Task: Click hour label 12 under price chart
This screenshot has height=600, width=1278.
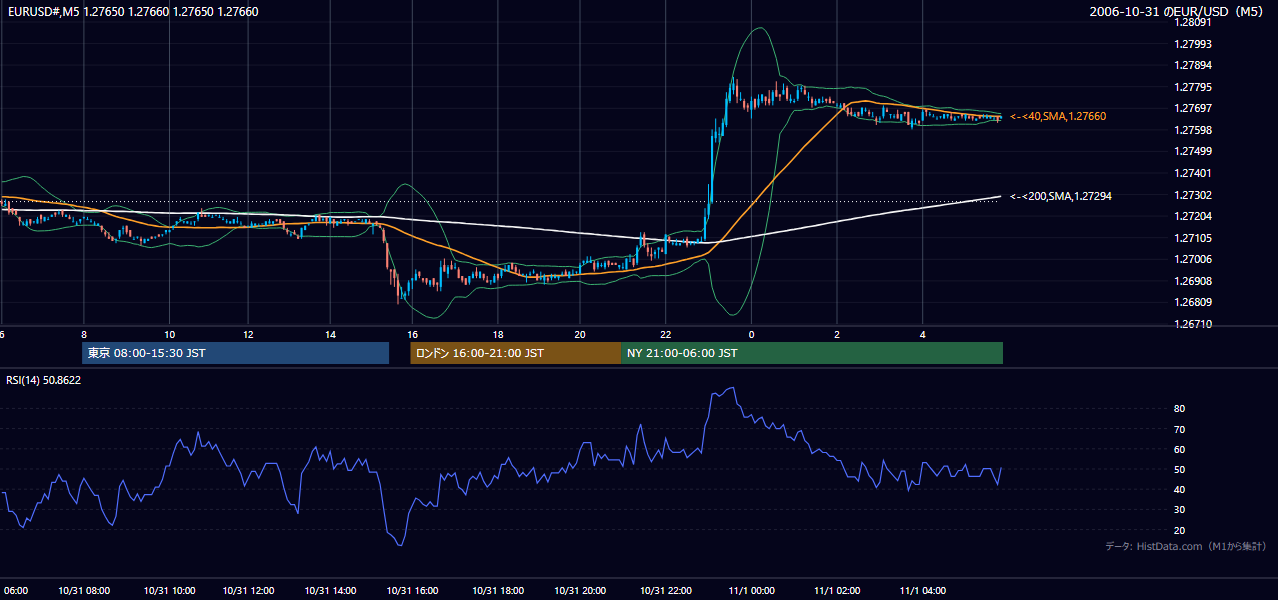Action: (248, 334)
